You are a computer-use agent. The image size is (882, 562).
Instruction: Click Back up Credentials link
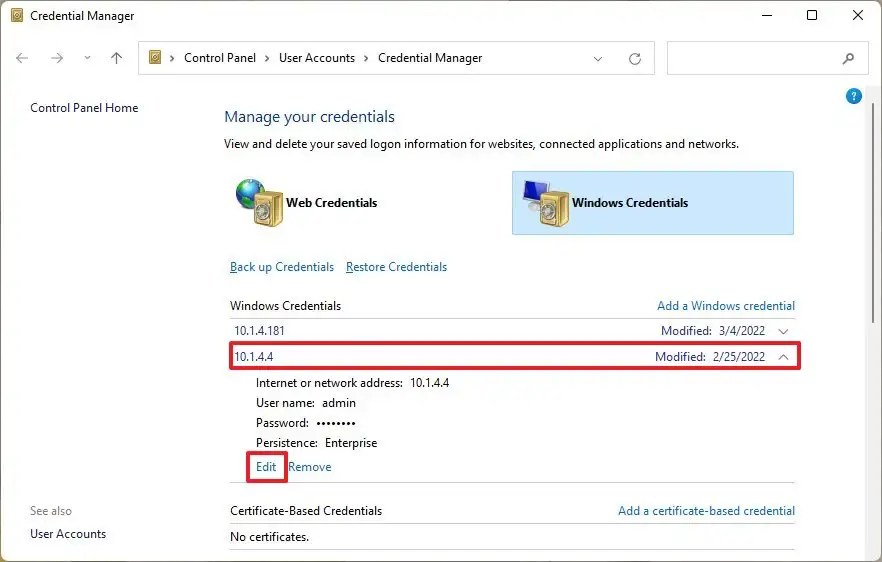point(282,267)
